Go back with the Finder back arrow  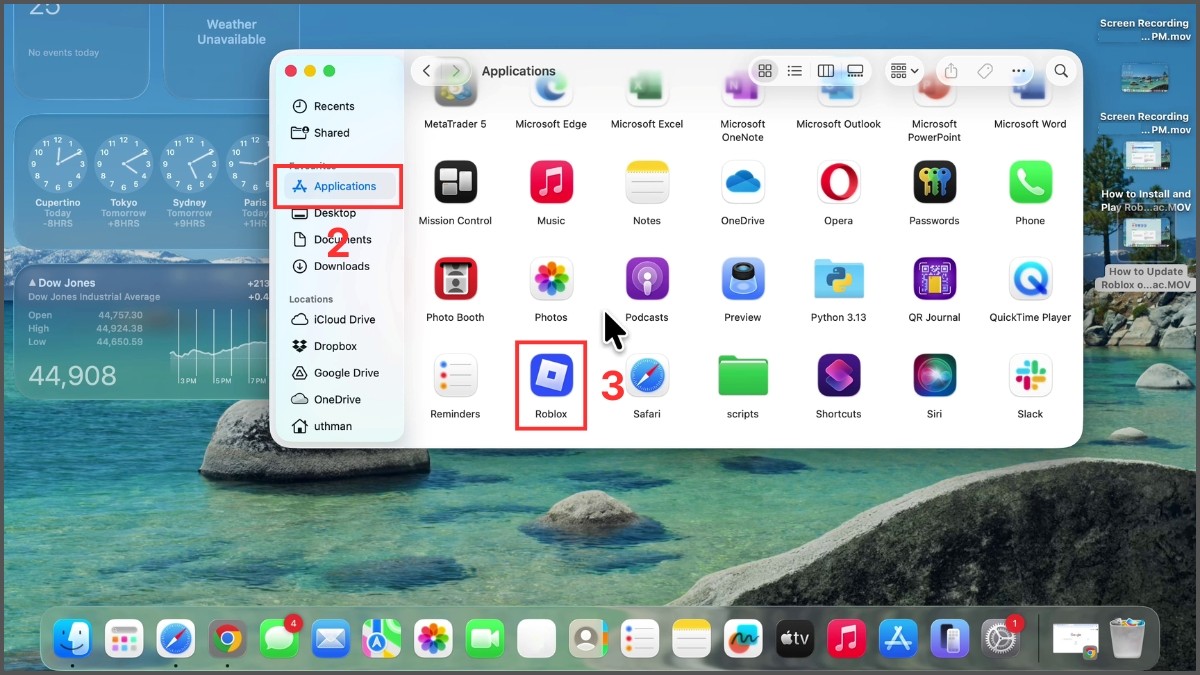(x=427, y=71)
